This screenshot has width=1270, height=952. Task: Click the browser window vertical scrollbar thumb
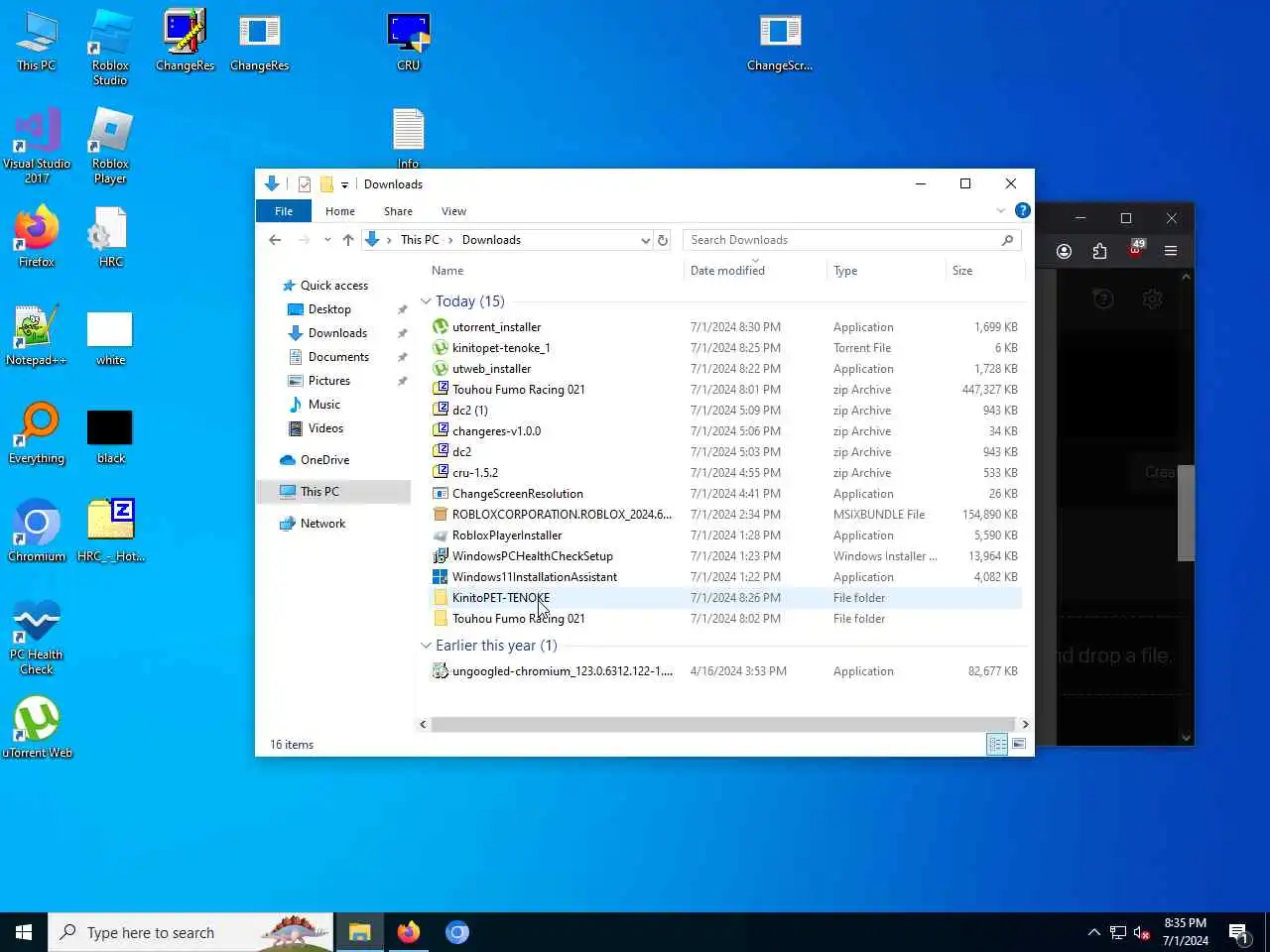[x=1186, y=513]
